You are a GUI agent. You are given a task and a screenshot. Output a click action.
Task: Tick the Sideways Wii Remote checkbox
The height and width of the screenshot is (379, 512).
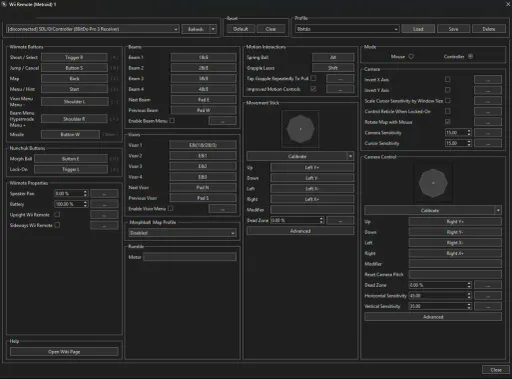coord(57,225)
